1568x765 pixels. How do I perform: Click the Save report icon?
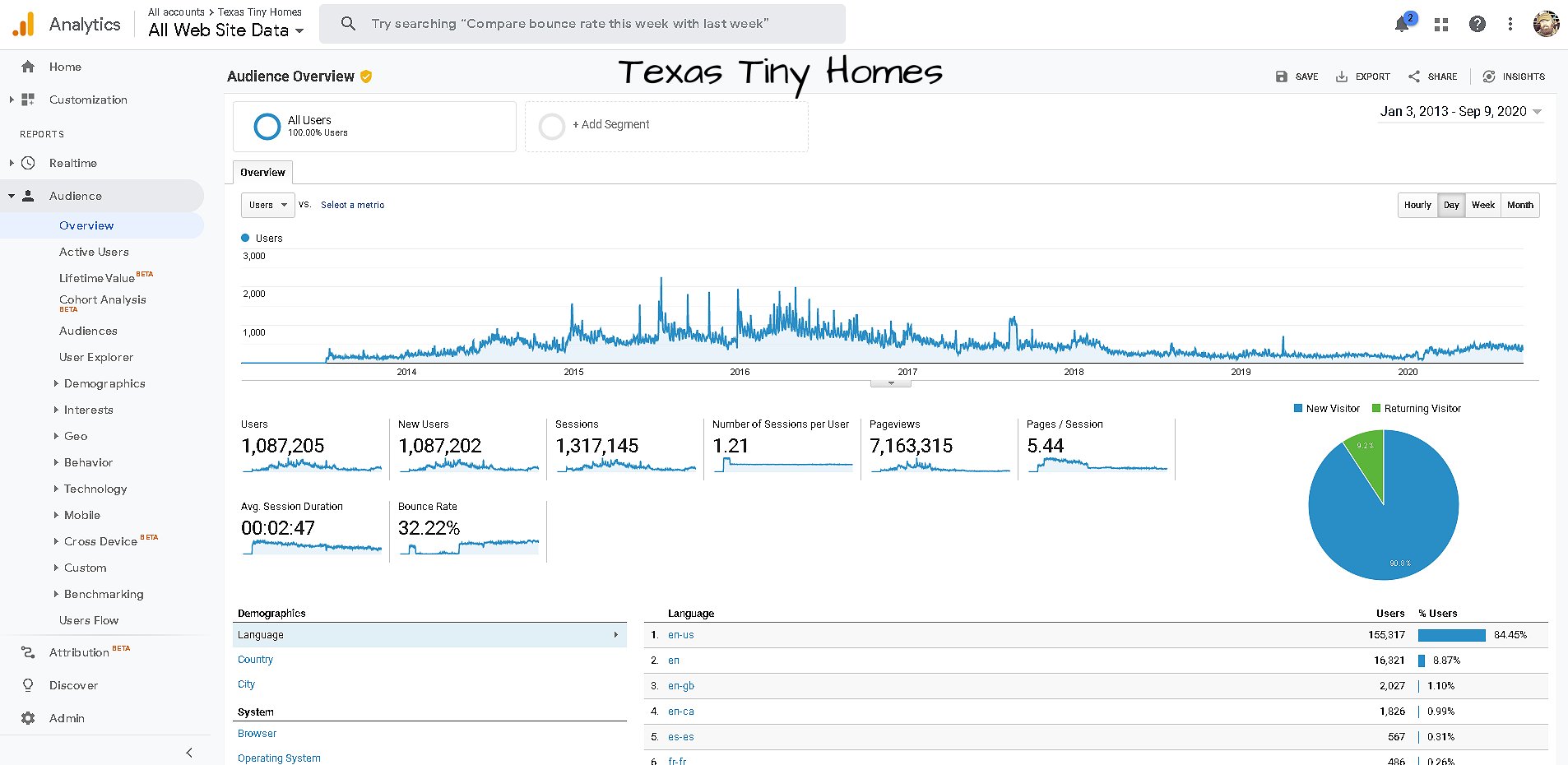[x=1281, y=76]
